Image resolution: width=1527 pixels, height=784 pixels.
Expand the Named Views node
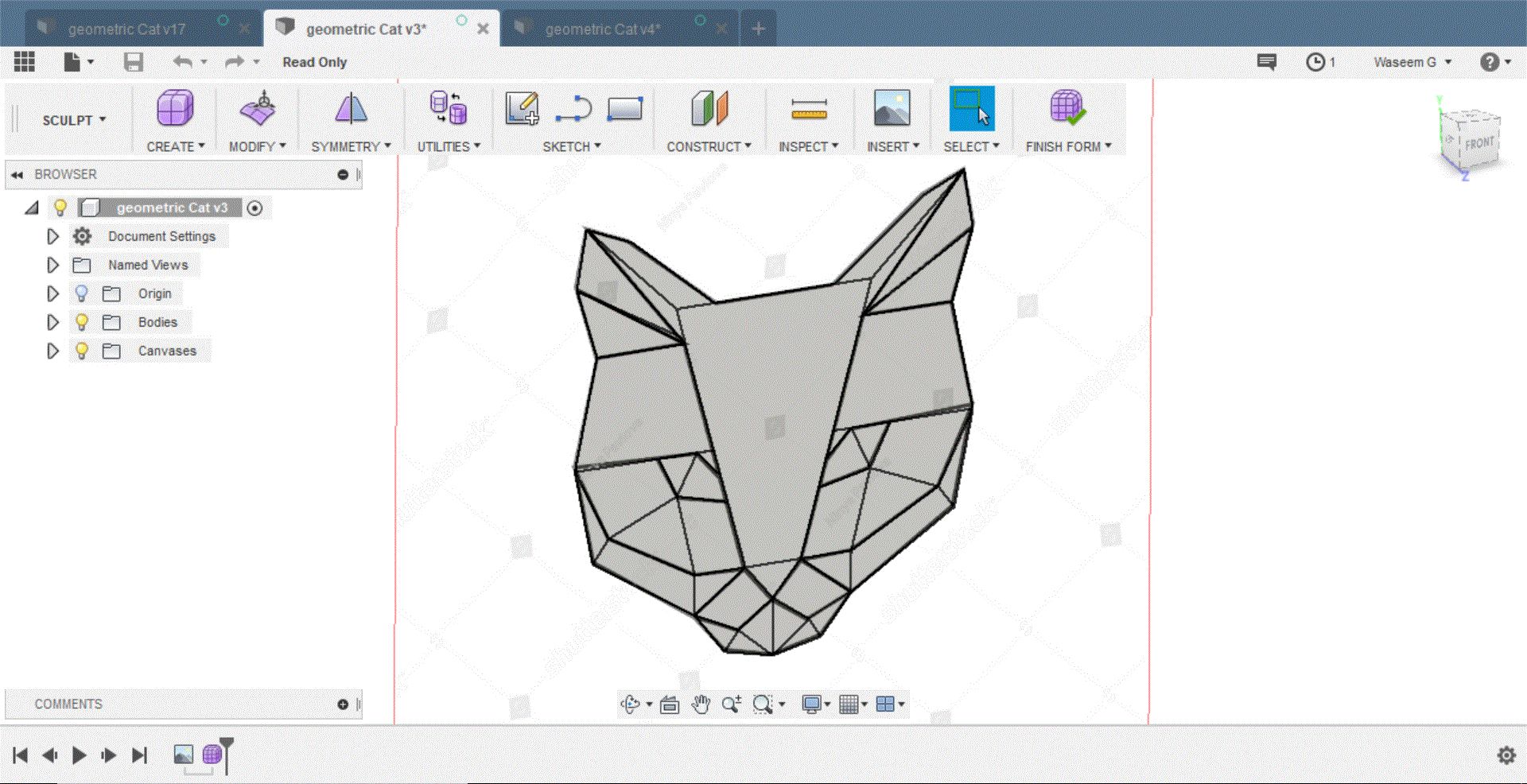(52, 265)
